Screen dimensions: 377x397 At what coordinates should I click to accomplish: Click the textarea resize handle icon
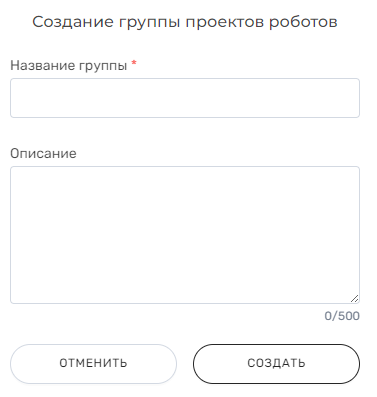point(354,298)
